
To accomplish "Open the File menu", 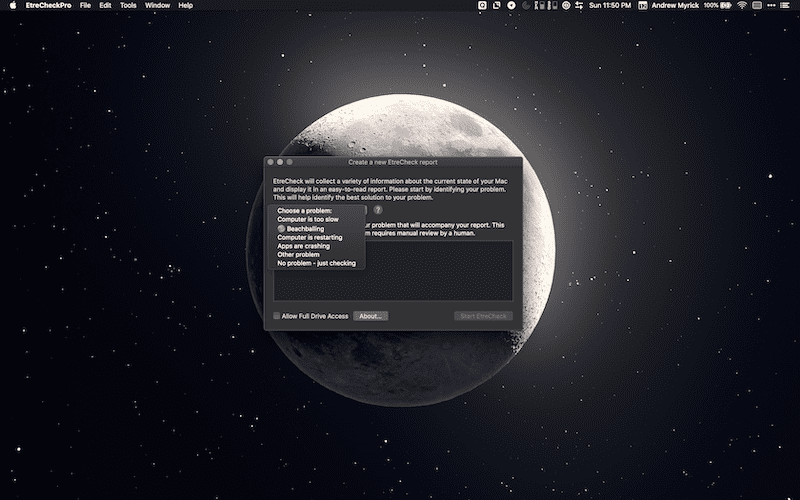I will [85, 5].
